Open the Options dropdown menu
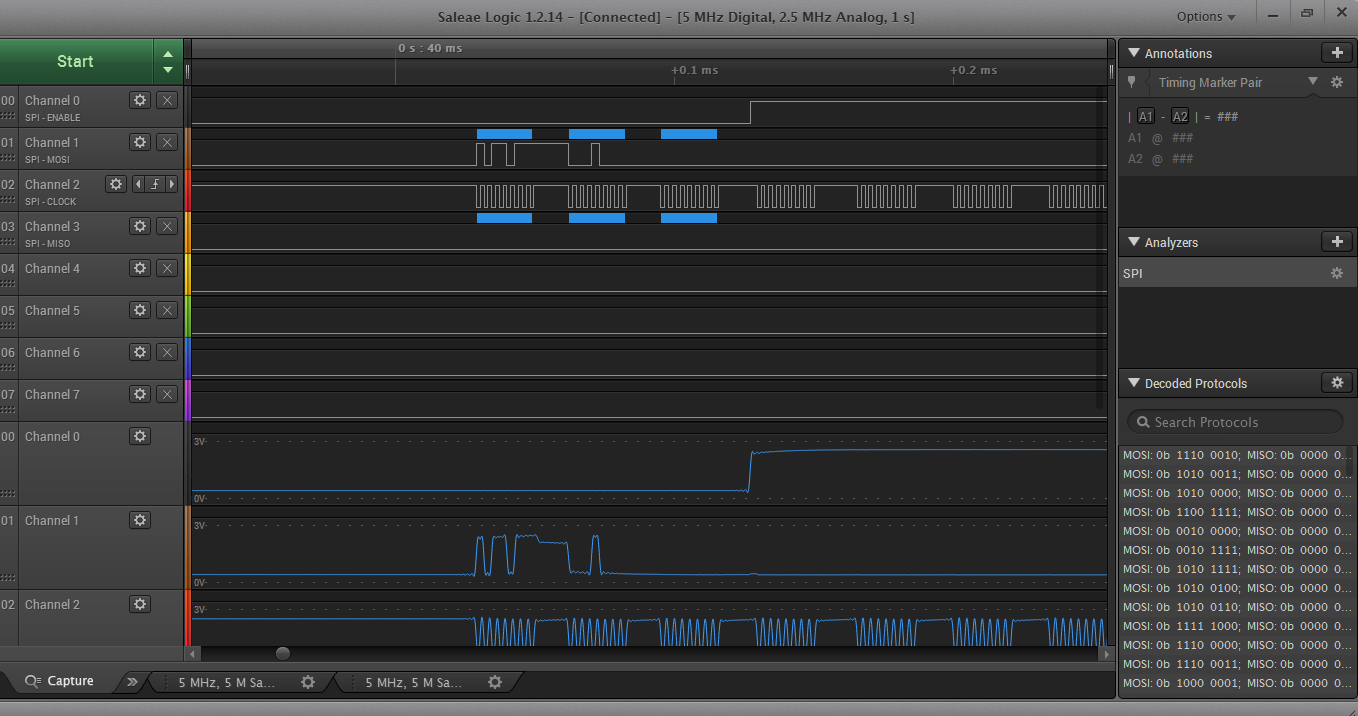 coord(1206,16)
